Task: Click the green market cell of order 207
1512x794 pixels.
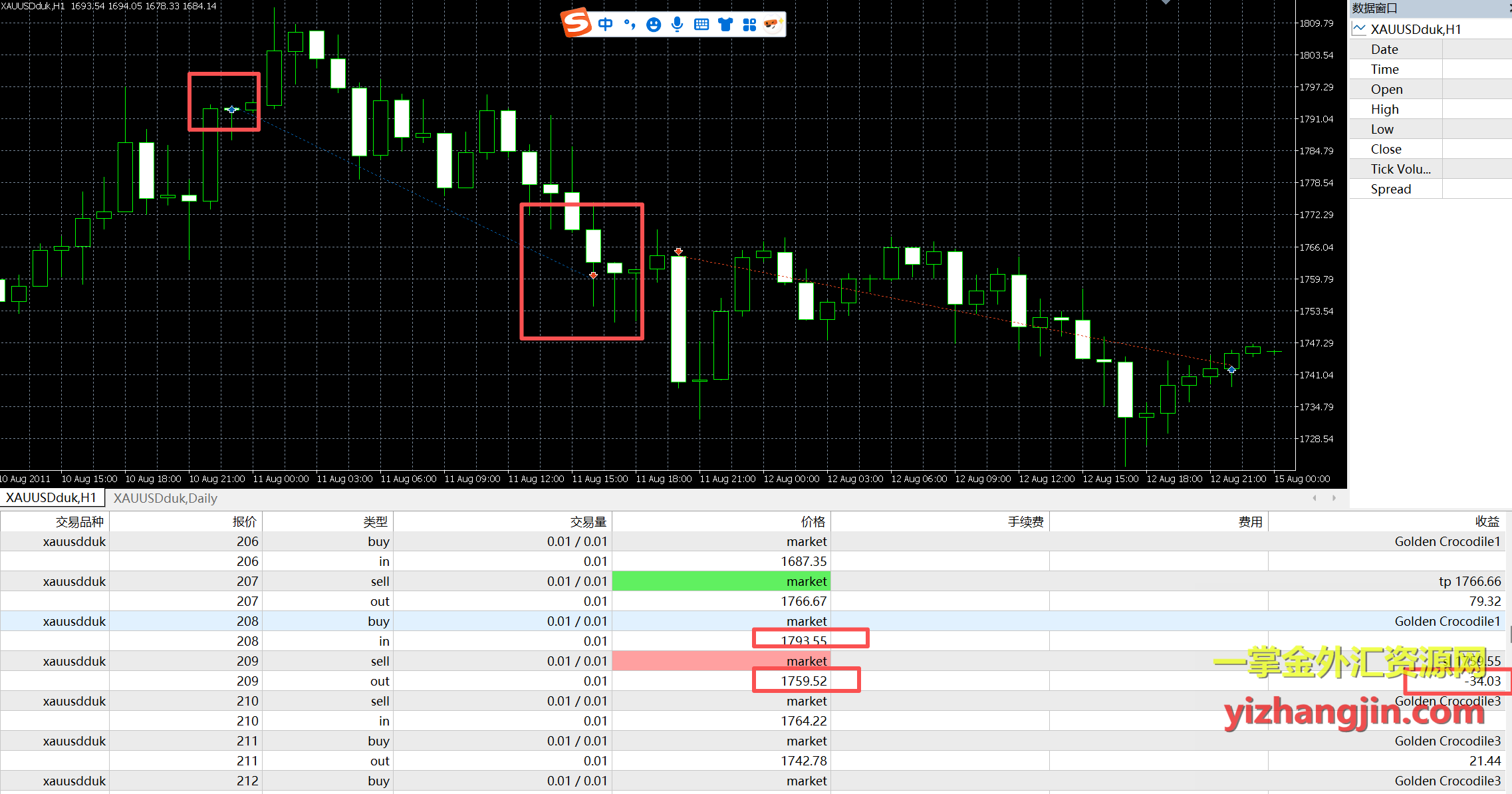Action: coord(721,581)
